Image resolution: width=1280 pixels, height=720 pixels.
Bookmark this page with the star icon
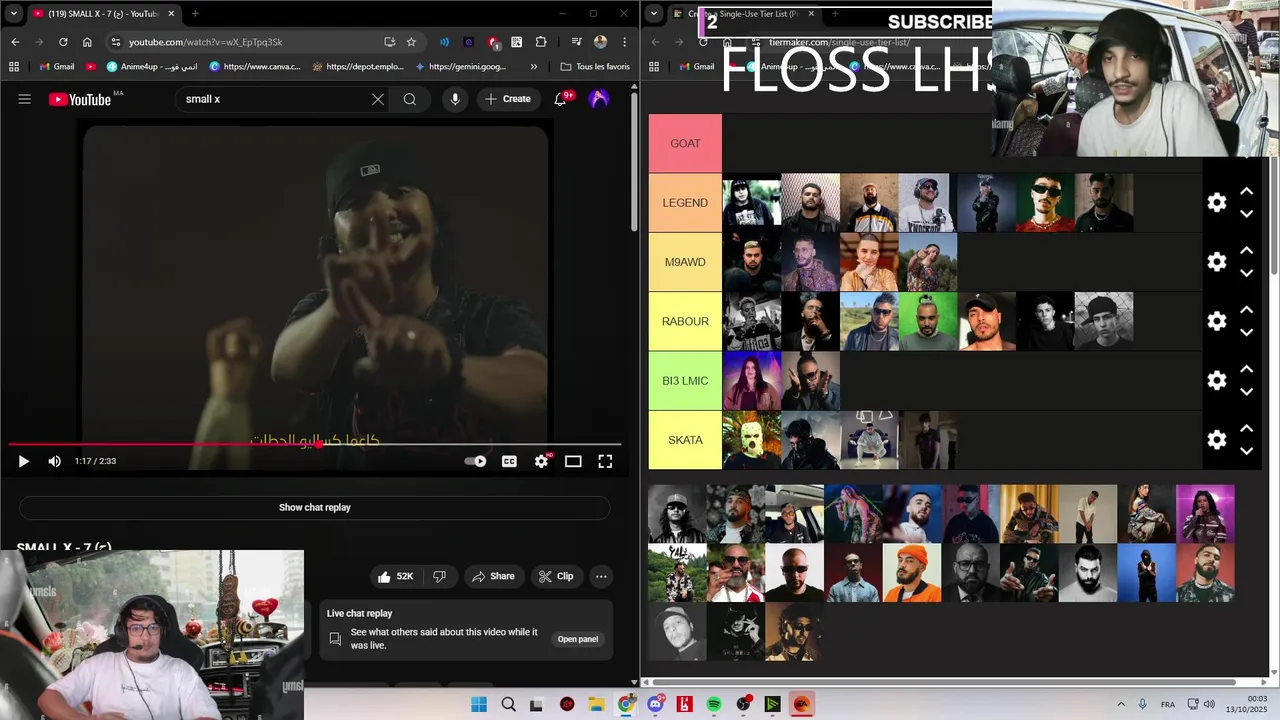click(x=411, y=42)
